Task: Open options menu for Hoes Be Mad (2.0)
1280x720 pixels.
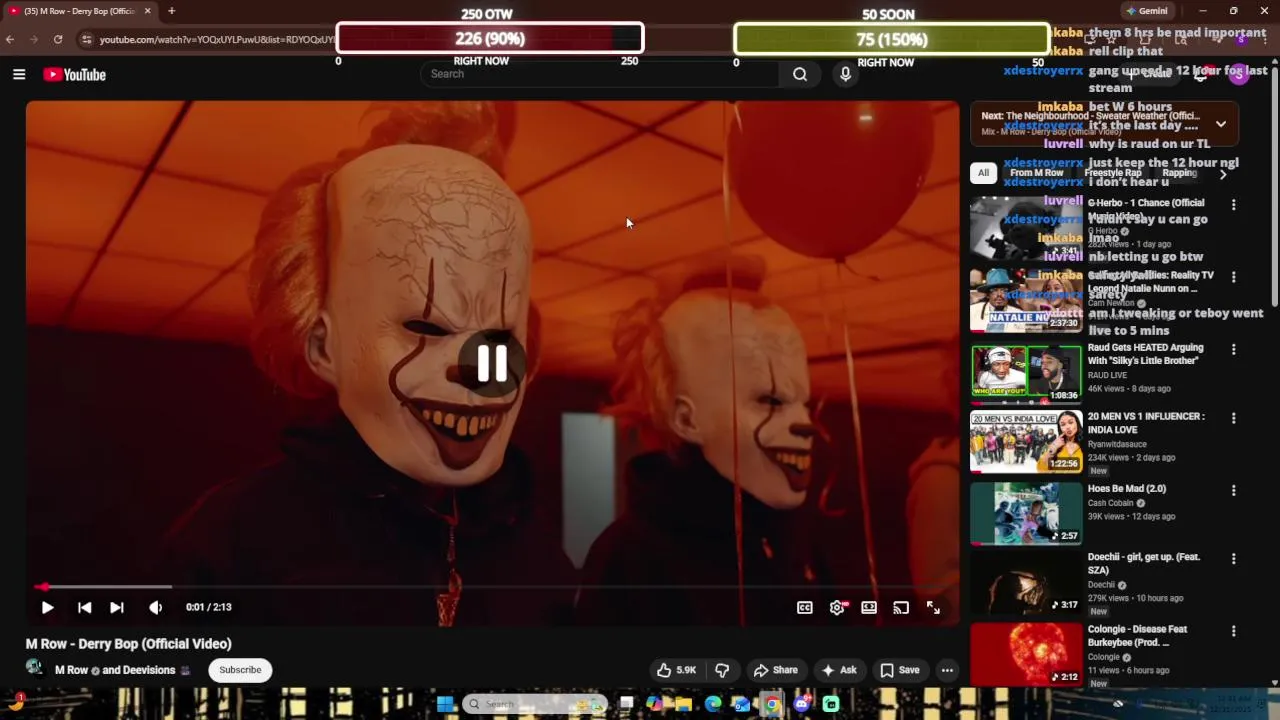Action: click(x=1233, y=491)
